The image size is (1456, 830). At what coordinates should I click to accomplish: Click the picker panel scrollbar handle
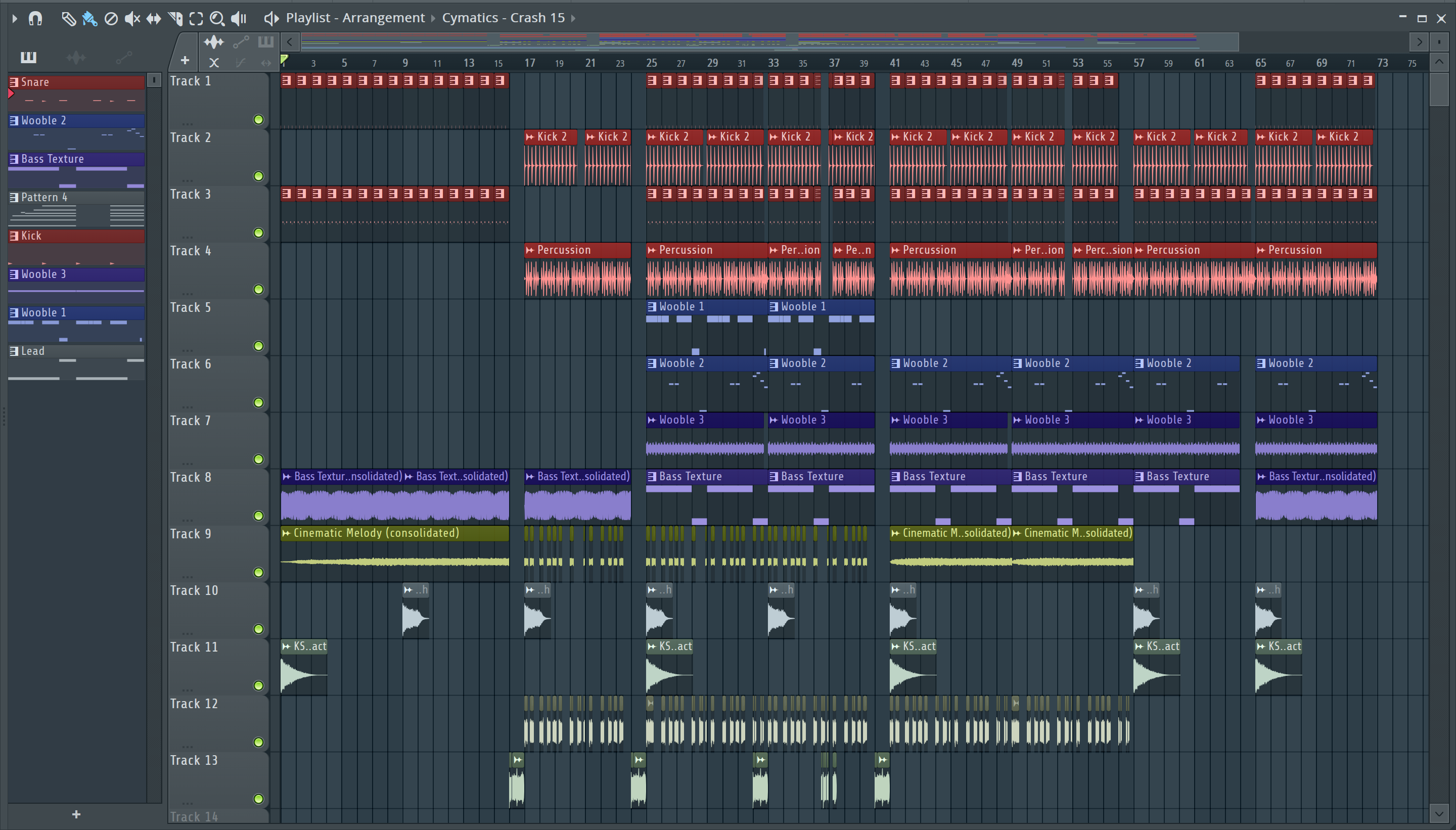(154, 80)
